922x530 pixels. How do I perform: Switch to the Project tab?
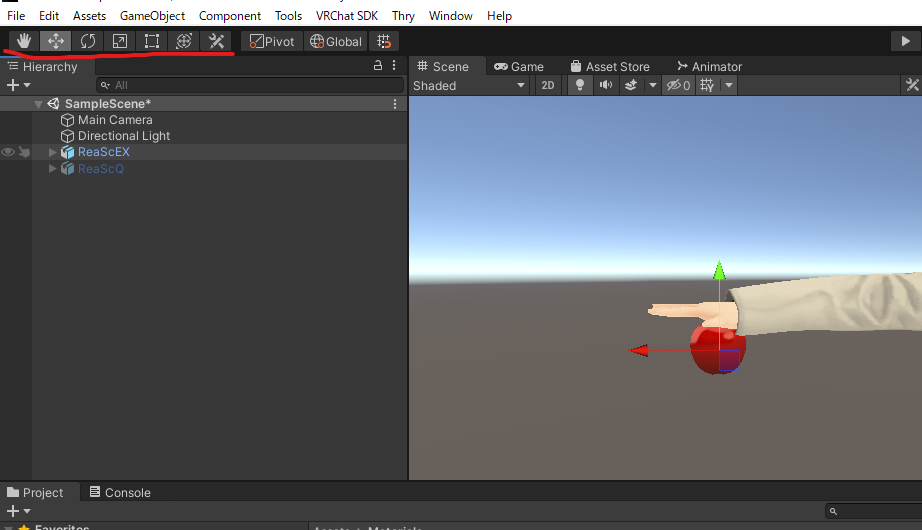35,492
